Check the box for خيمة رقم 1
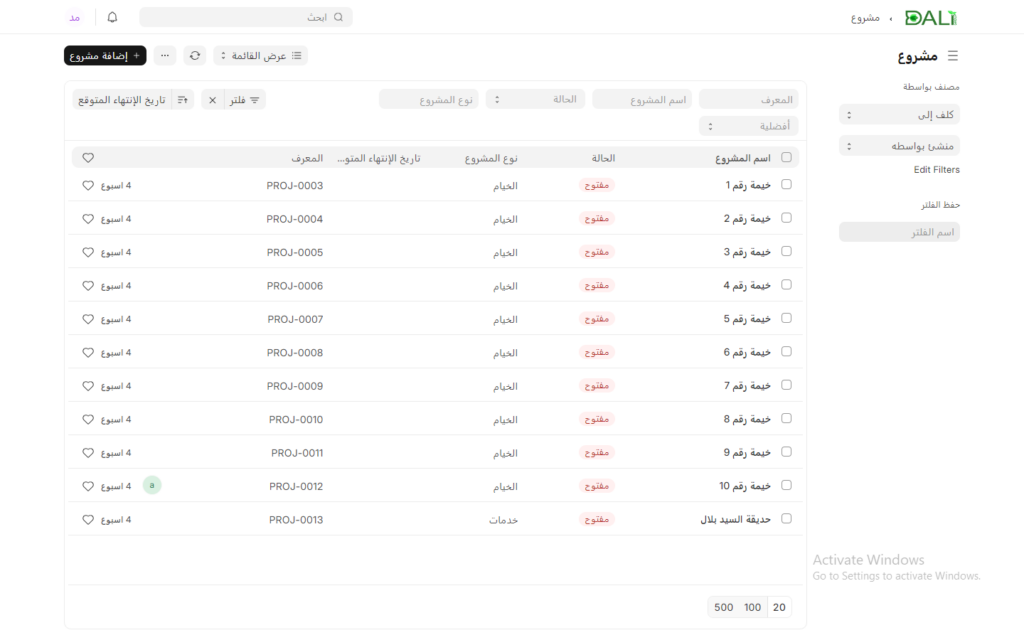This screenshot has width=1024, height=640. coord(786,185)
